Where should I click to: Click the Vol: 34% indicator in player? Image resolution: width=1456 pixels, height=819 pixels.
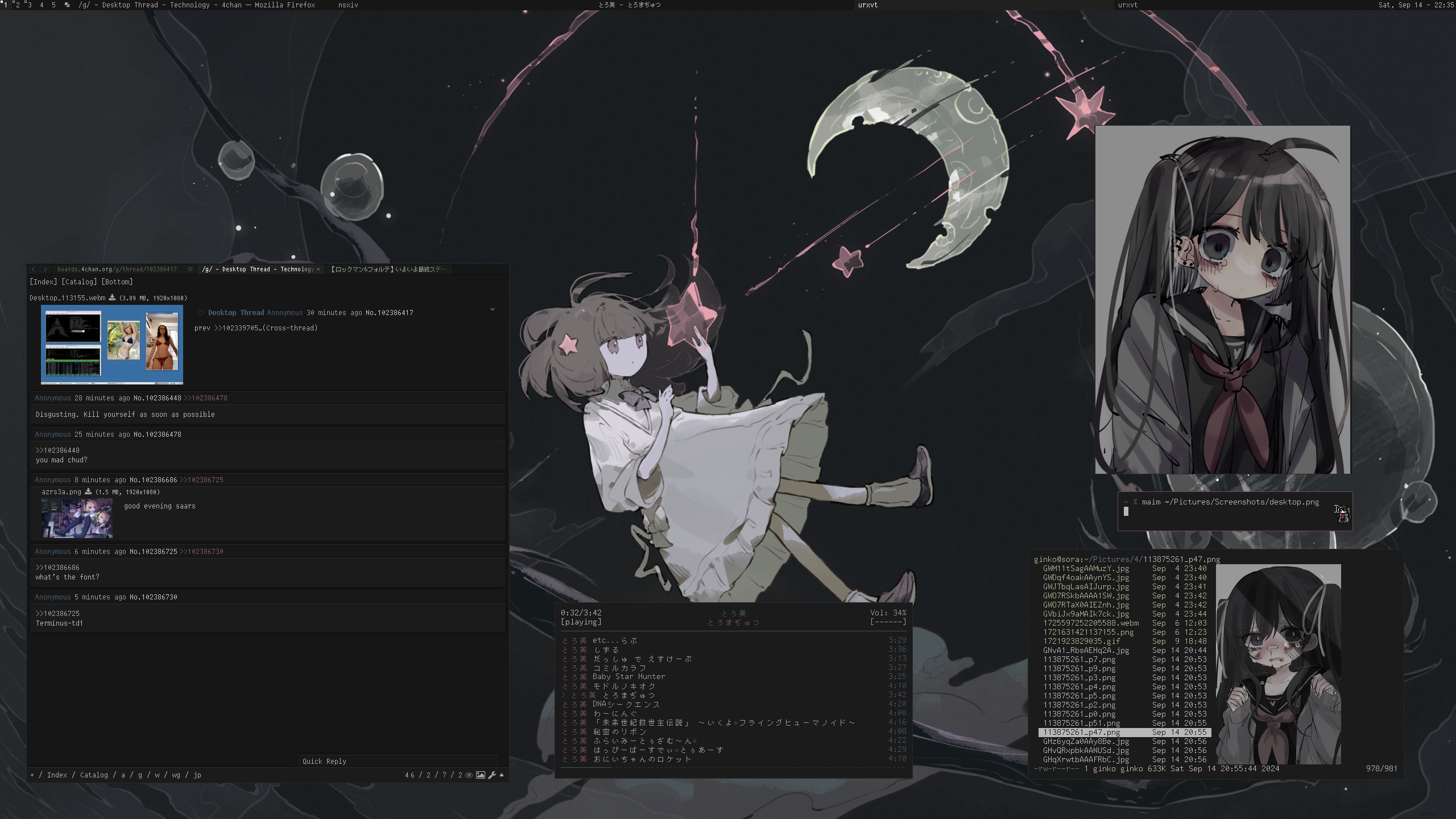tap(888, 613)
